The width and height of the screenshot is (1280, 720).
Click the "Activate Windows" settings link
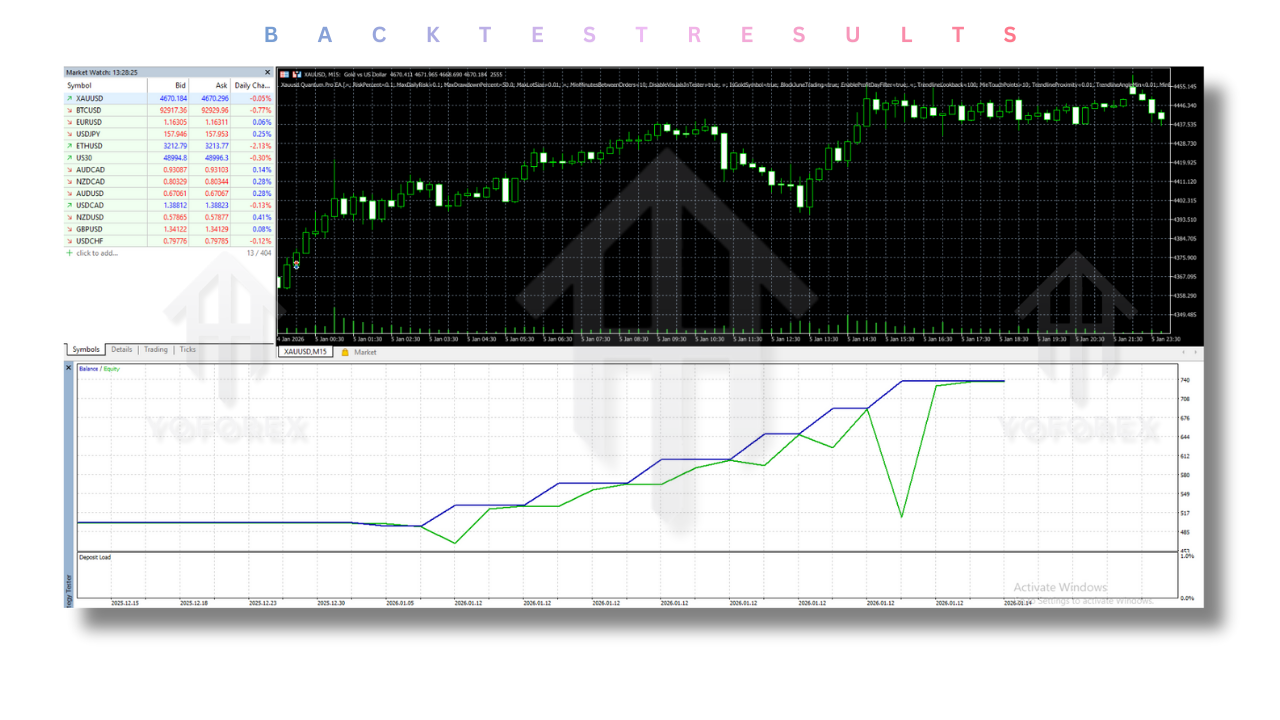(x=1060, y=587)
